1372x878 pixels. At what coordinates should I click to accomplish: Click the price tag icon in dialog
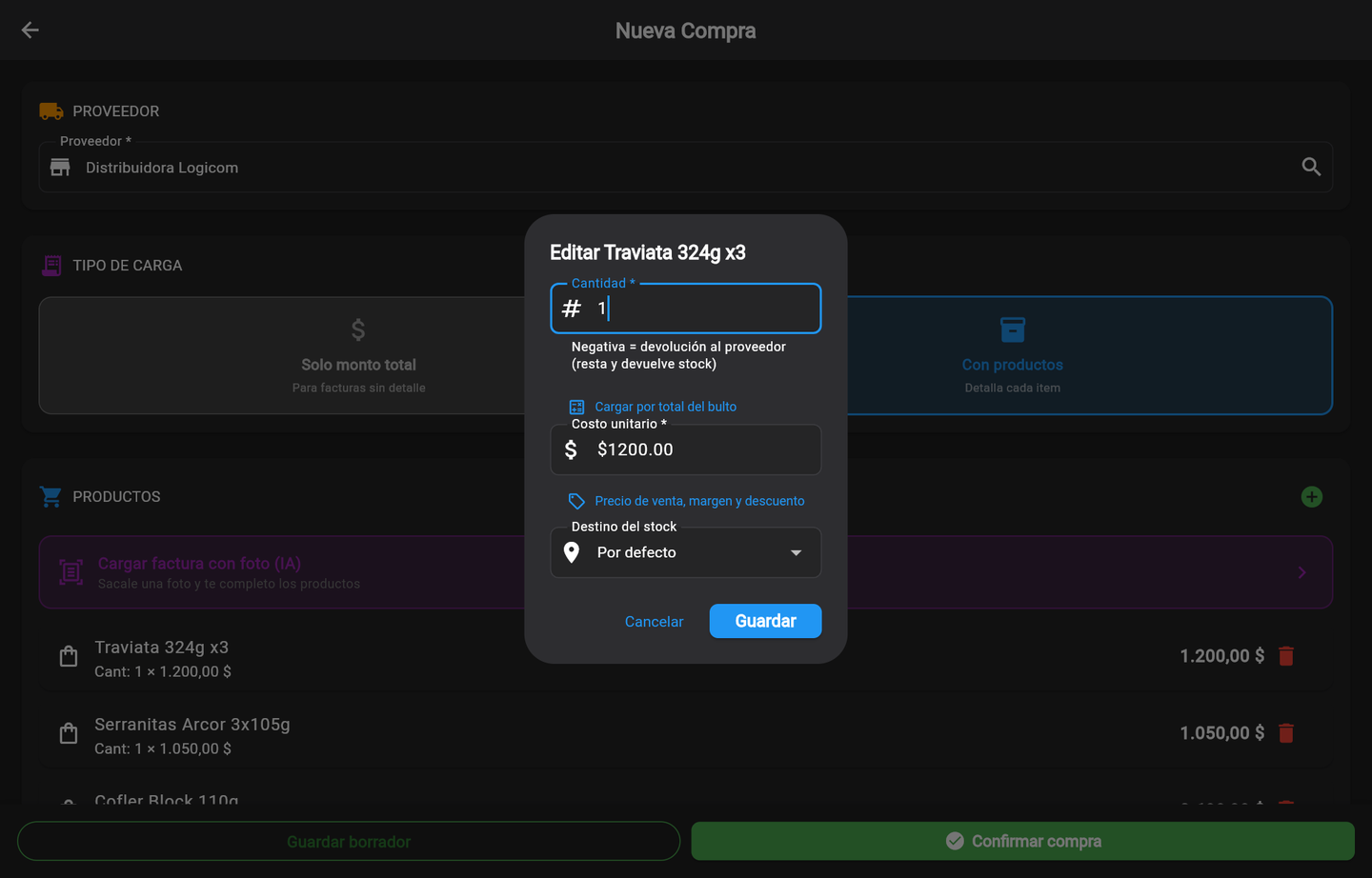(x=576, y=502)
